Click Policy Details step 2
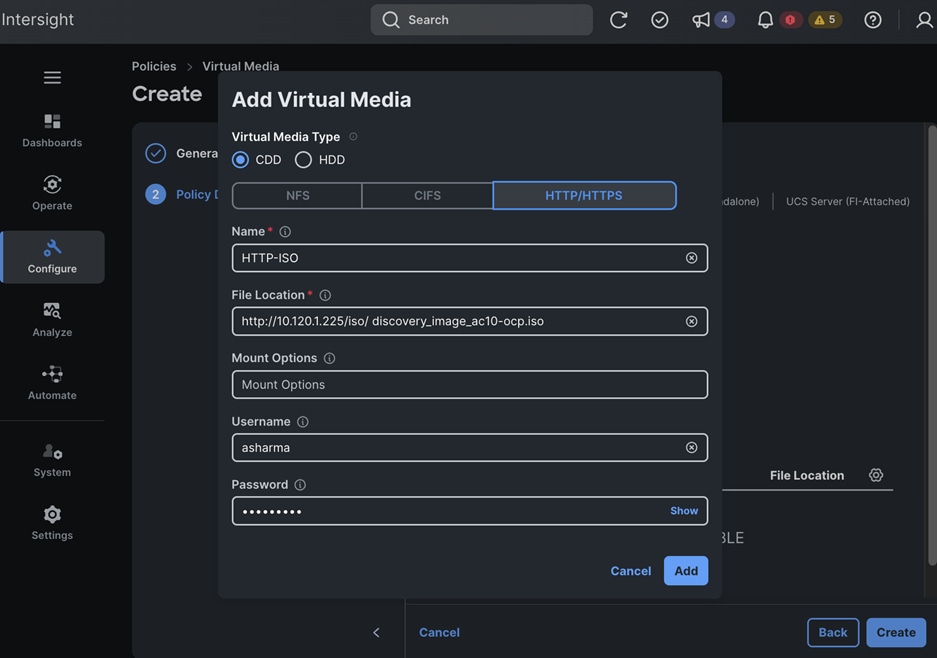 pyautogui.click(x=182, y=194)
